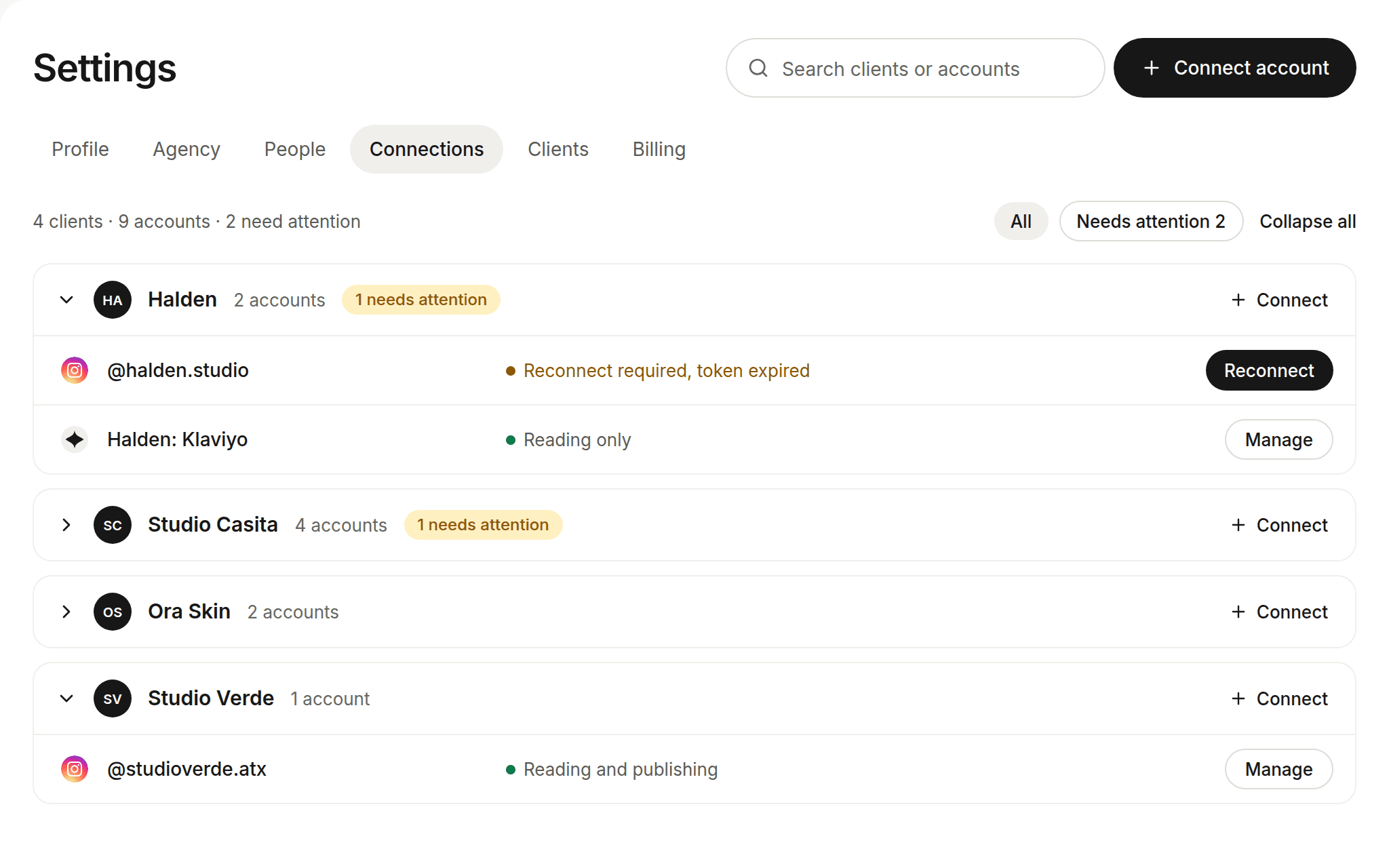Click the Connect account button
Screen dimensions: 1389x868
point(1234,68)
